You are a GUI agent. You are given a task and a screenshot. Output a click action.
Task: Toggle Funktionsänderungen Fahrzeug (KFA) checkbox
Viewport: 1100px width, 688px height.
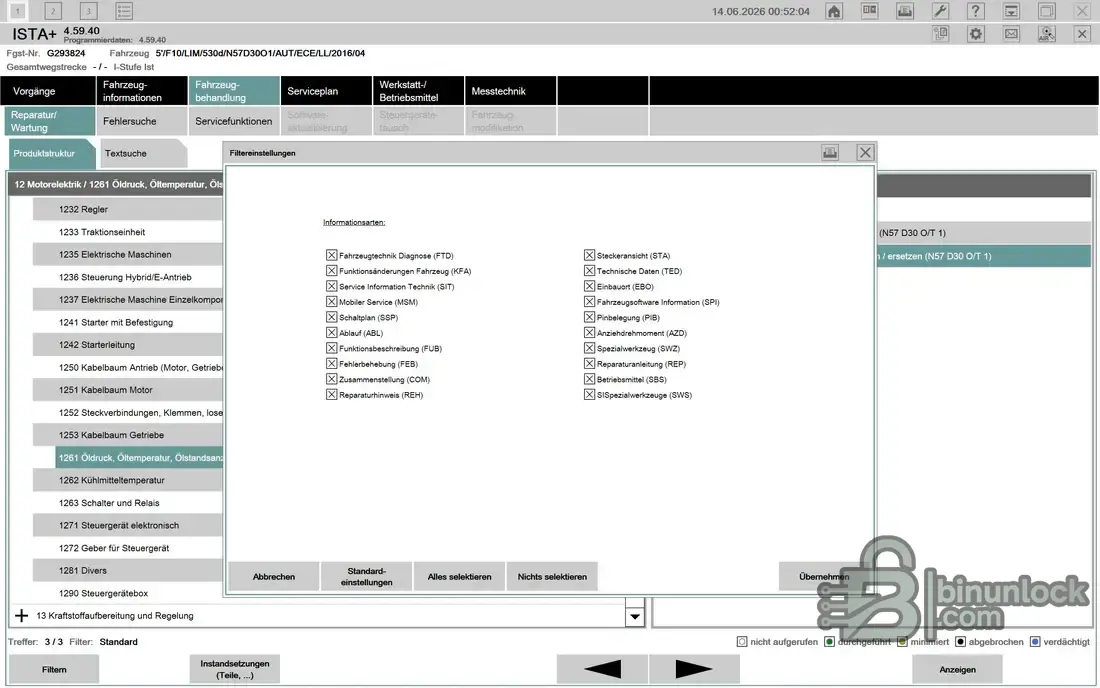[x=331, y=271]
